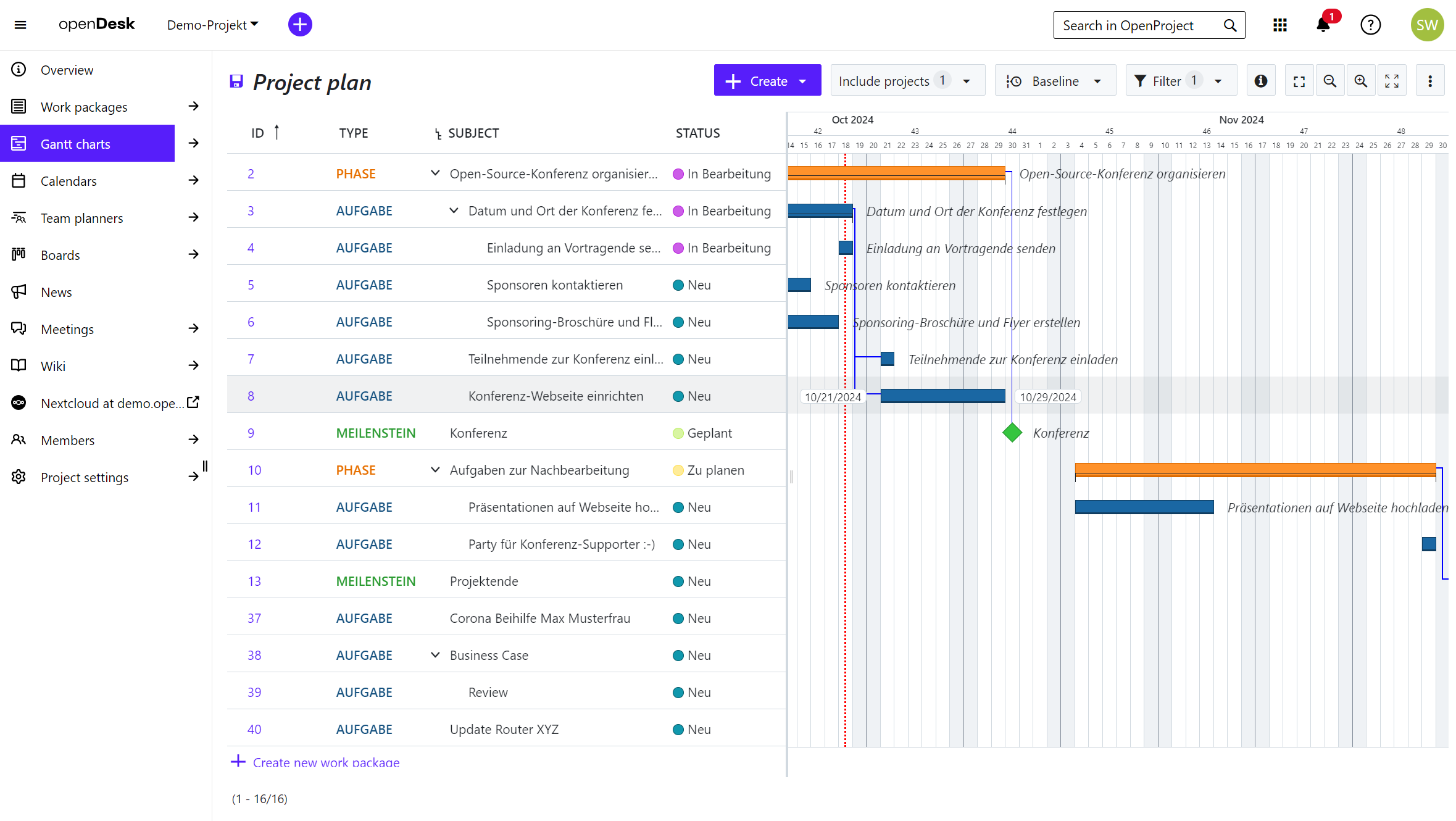Open the Baseline dropdown
The image size is (1456, 821).
(x=1055, y=81)
